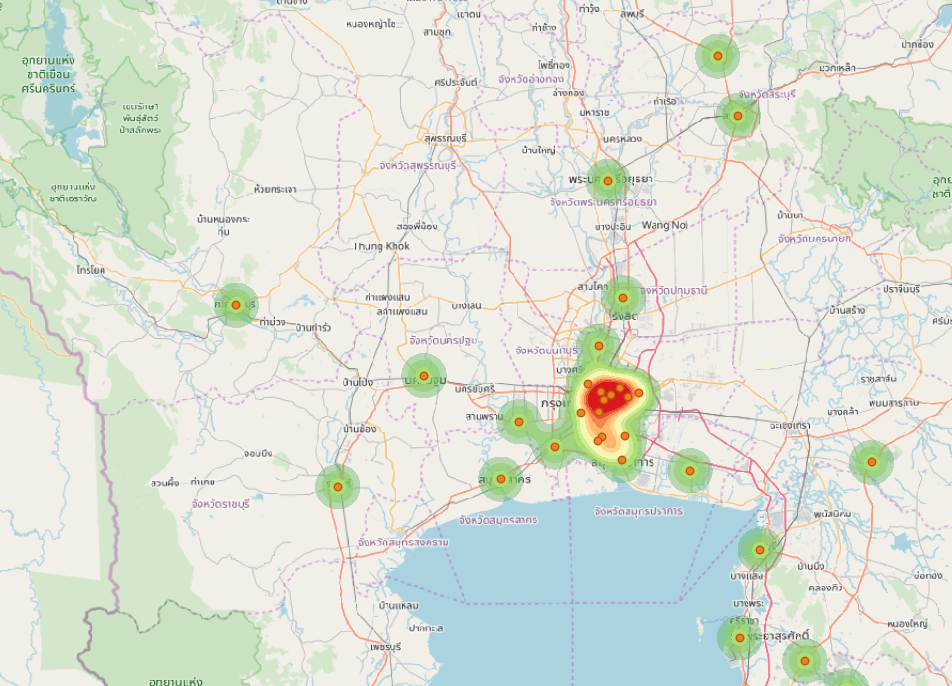Click the heat marker at Ayutthaya
This screenshot has width=952, height=686.
point(608,179)
